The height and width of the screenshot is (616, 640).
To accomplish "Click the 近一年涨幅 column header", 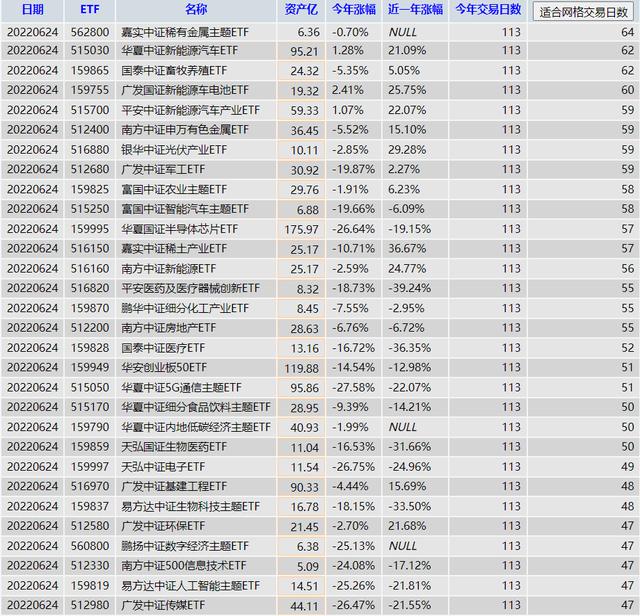I will click(414, 10).
